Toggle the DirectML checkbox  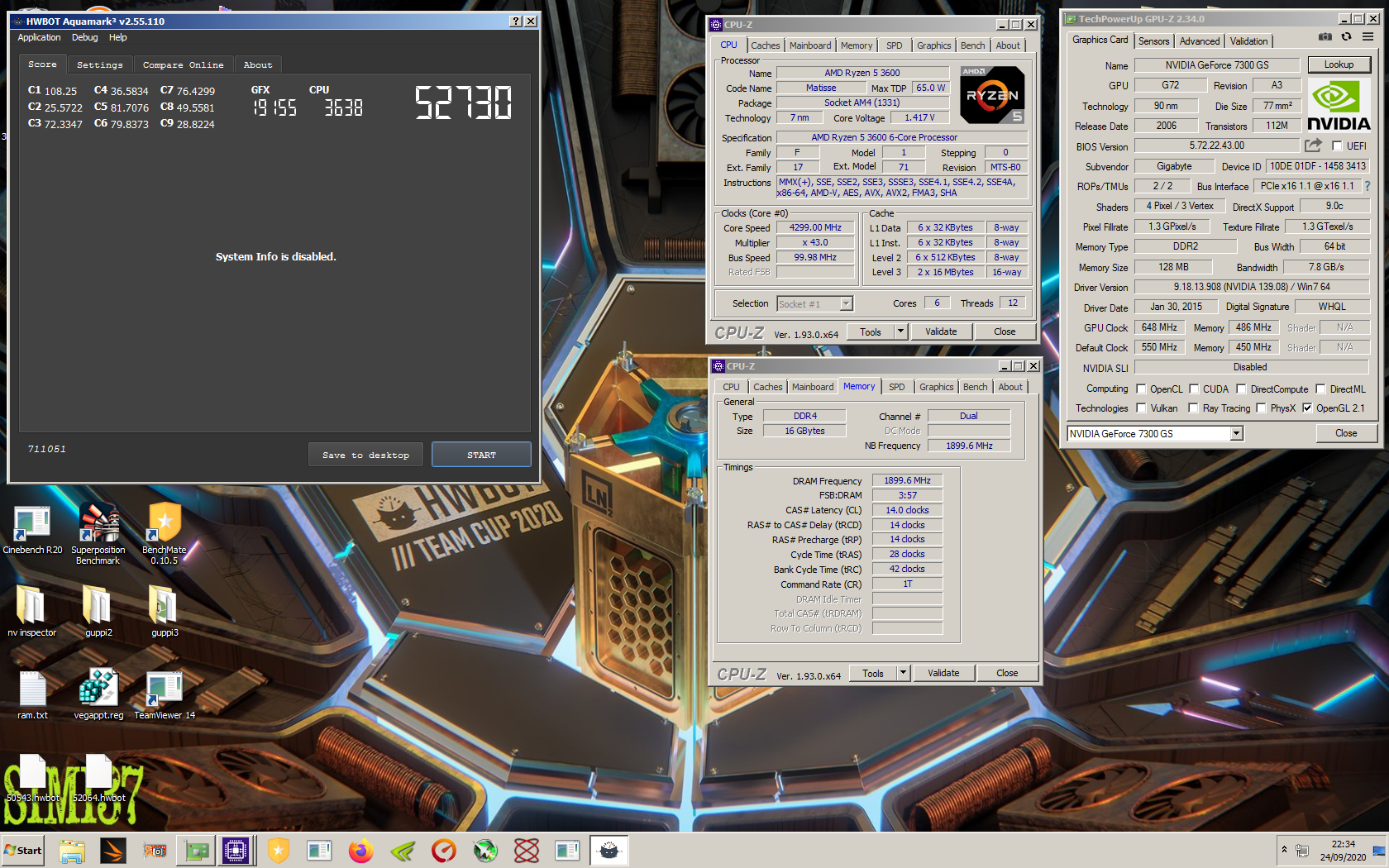click(1320, 389)
